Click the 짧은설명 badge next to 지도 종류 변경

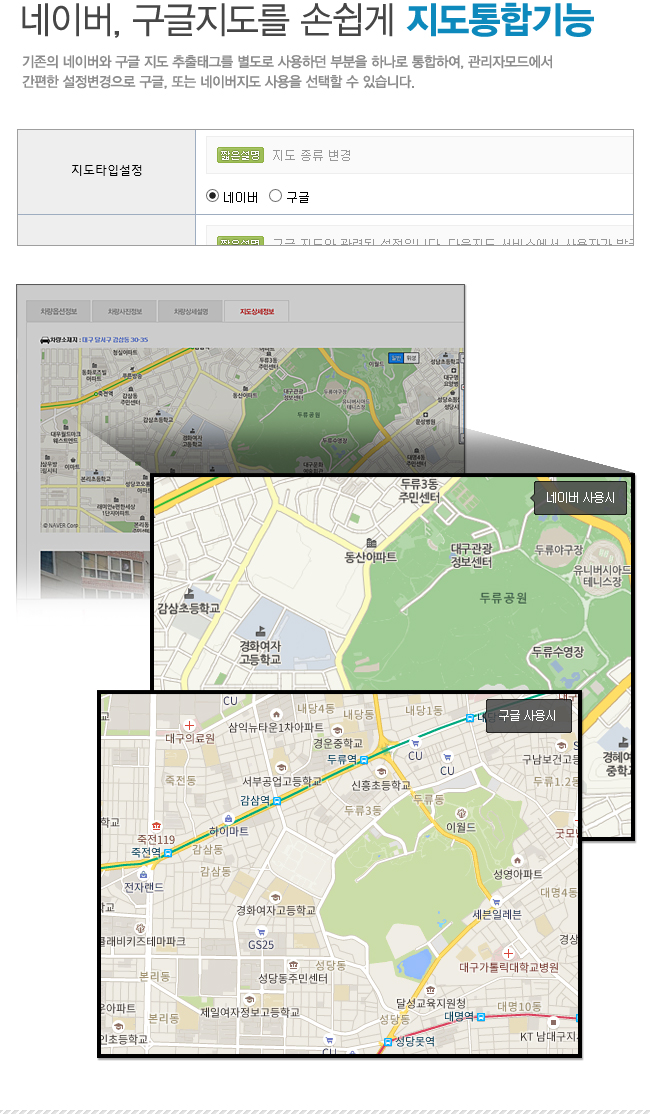pyautogui.click(x=241, y=155)
